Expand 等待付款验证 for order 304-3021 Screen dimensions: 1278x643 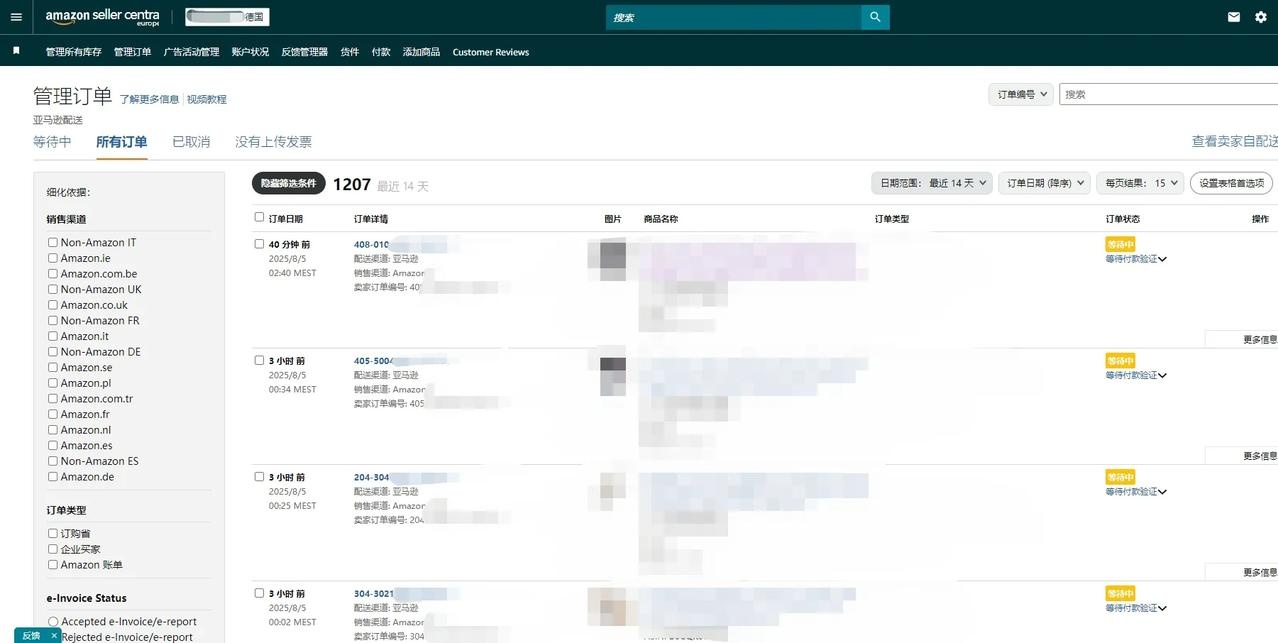(1136, 607)
